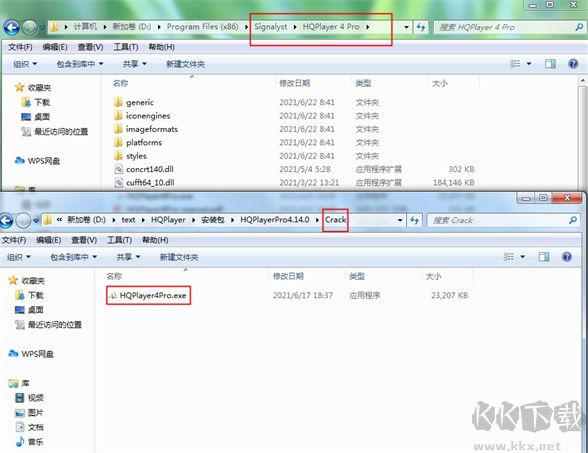Open the 工具(T) menu in the upper window
The height and width of the screenshot is (453, 588).
tap(126, 47)
